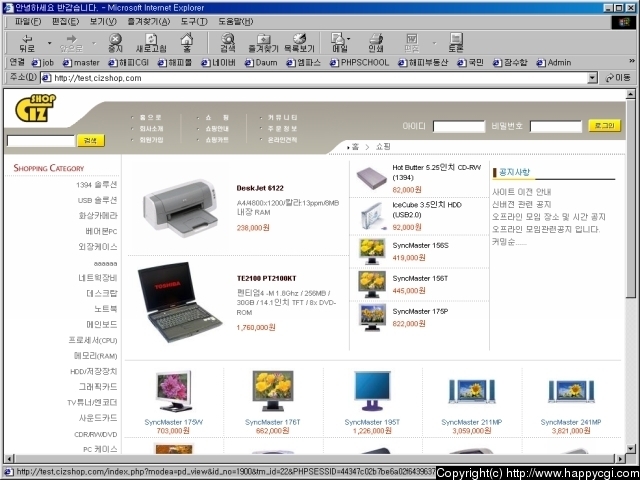Click the Toshiba laptop product image

pos(179,302)
